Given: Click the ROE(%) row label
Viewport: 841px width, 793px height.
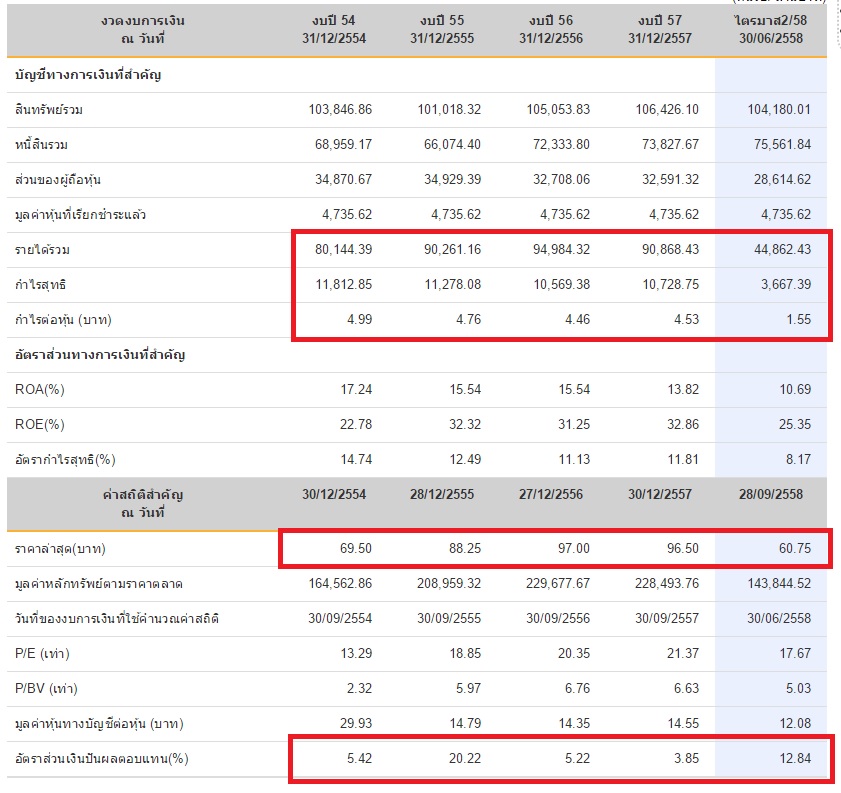Looking at the screenshot, I should 40,425.
